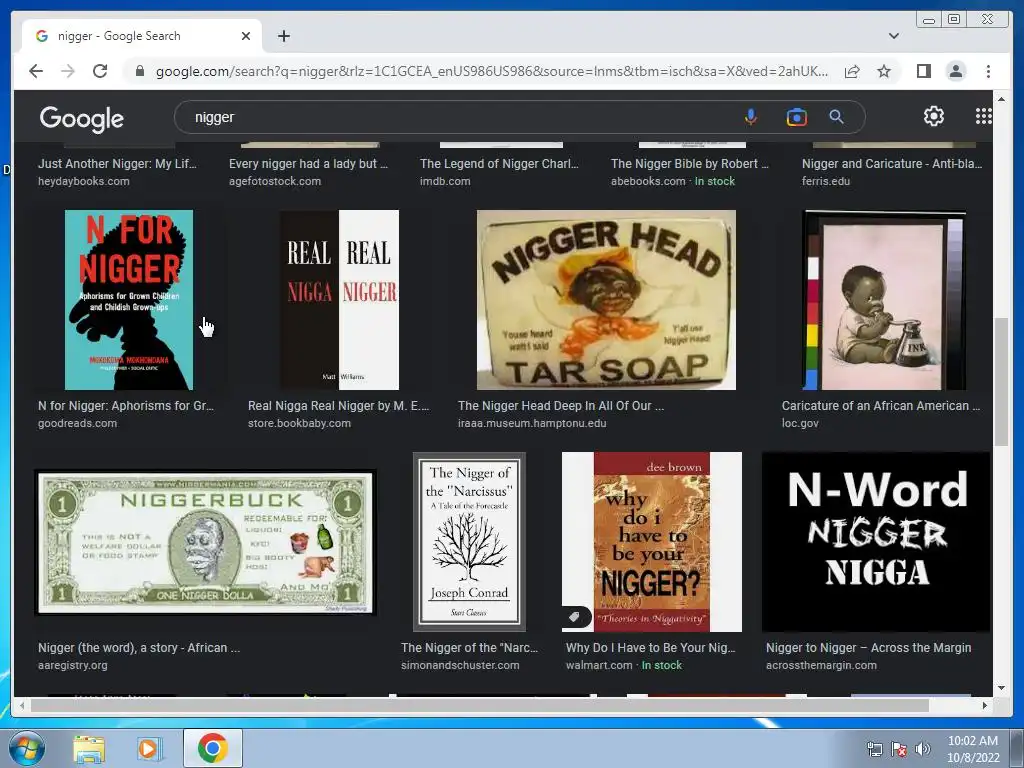Open the Google apps grid
Viewport: 1024px width, 768px height.
pos(984,116)
